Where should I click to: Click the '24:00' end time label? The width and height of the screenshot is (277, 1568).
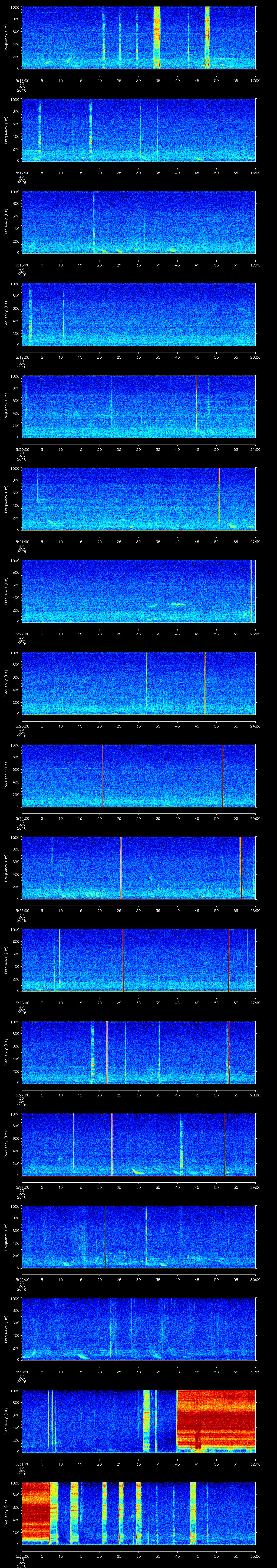(x=255, y=726)
